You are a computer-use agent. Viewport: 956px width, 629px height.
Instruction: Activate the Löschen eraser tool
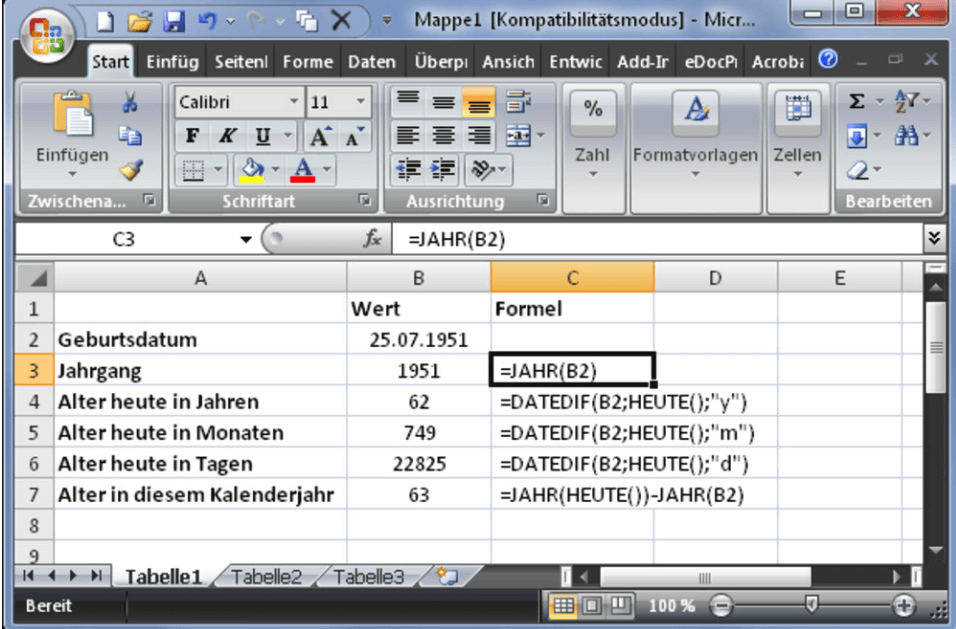(x=857, y=170)
